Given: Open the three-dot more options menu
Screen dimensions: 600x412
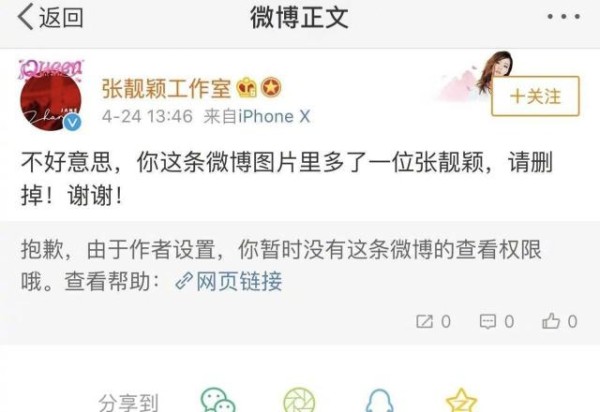Looking at the screenshot, I should [x=564, y=16].
